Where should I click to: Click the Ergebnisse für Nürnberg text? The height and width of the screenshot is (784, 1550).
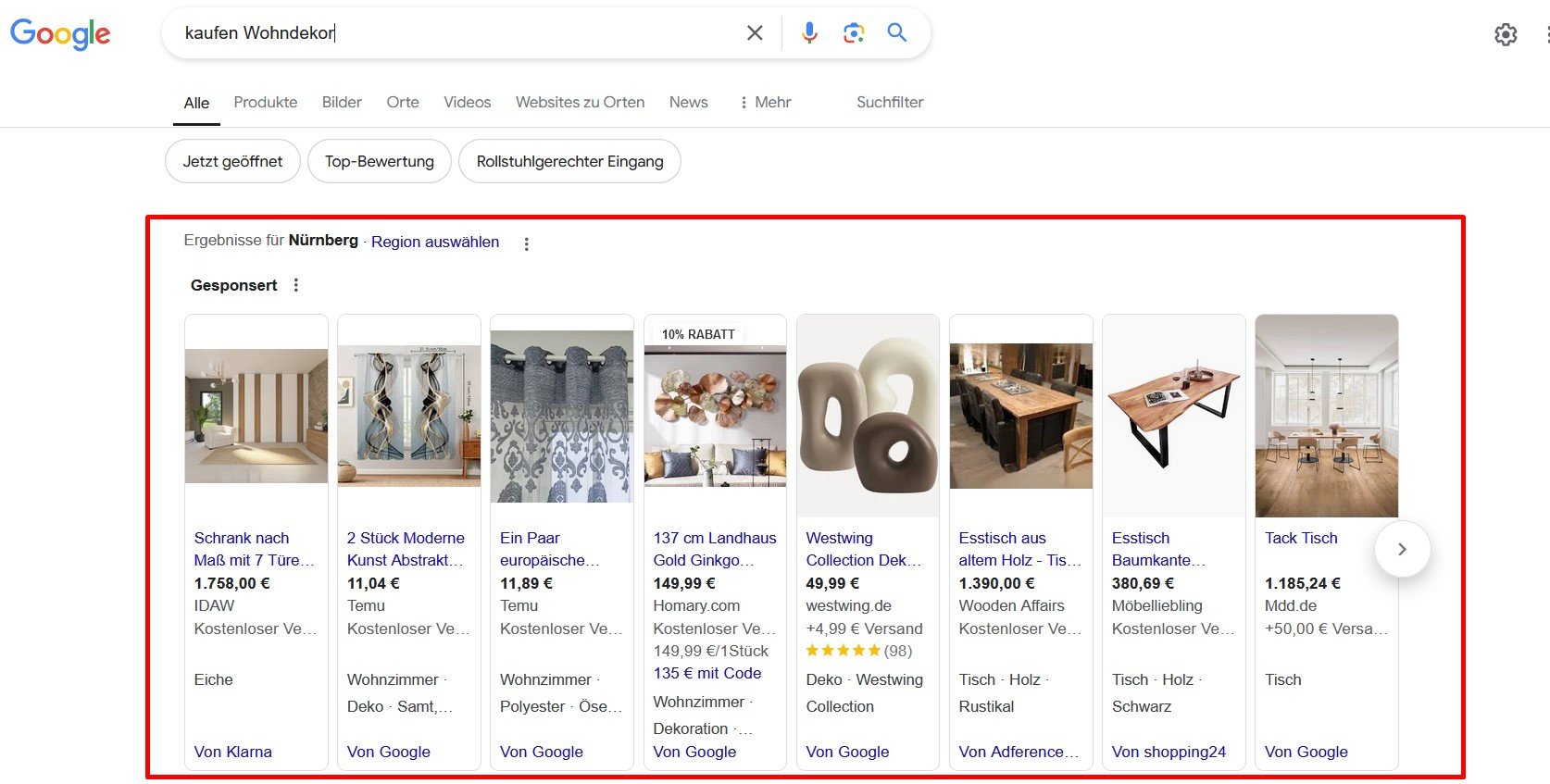270,240
